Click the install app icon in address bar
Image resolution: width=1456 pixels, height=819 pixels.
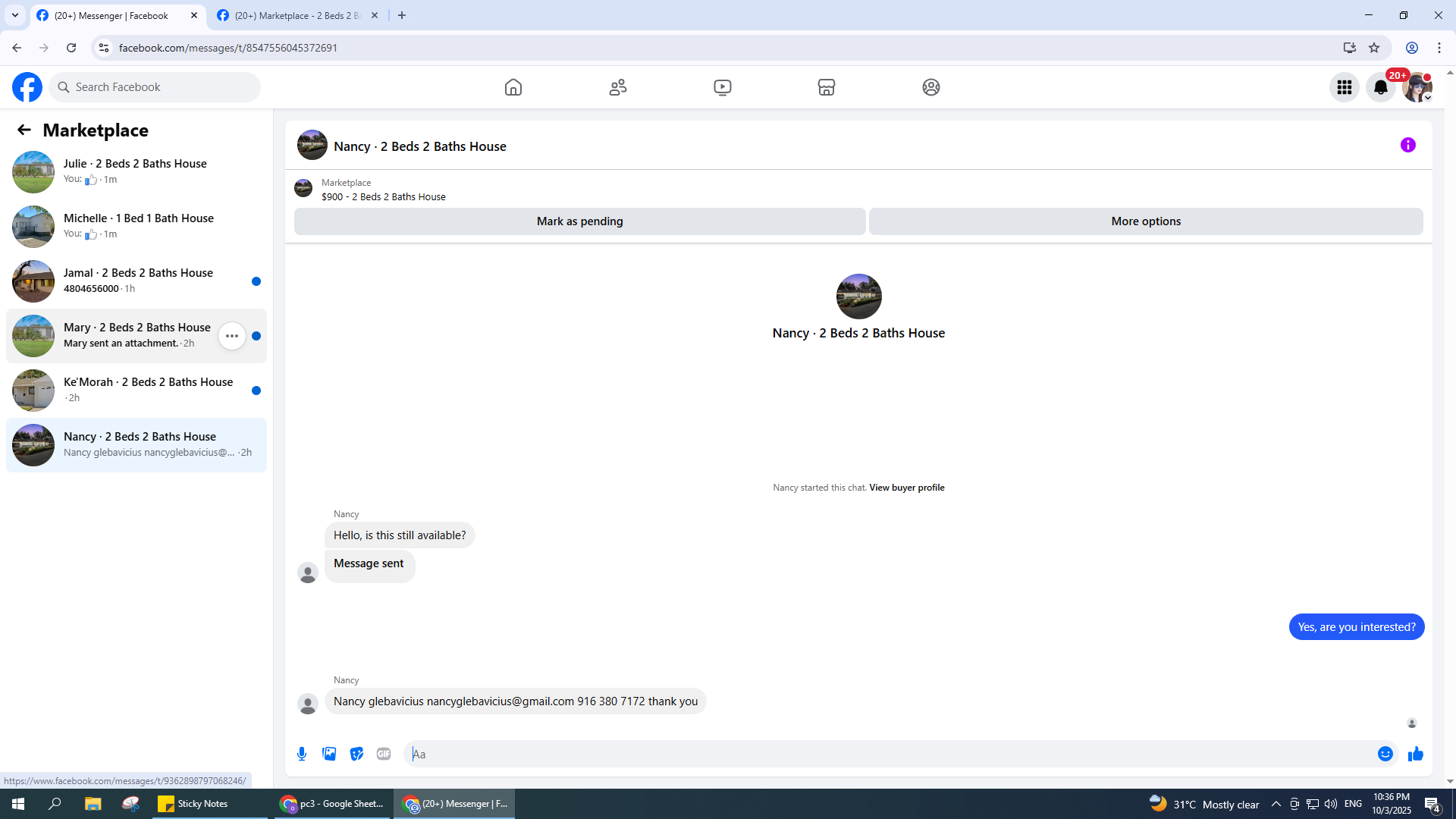click(x=1349, y=48)
